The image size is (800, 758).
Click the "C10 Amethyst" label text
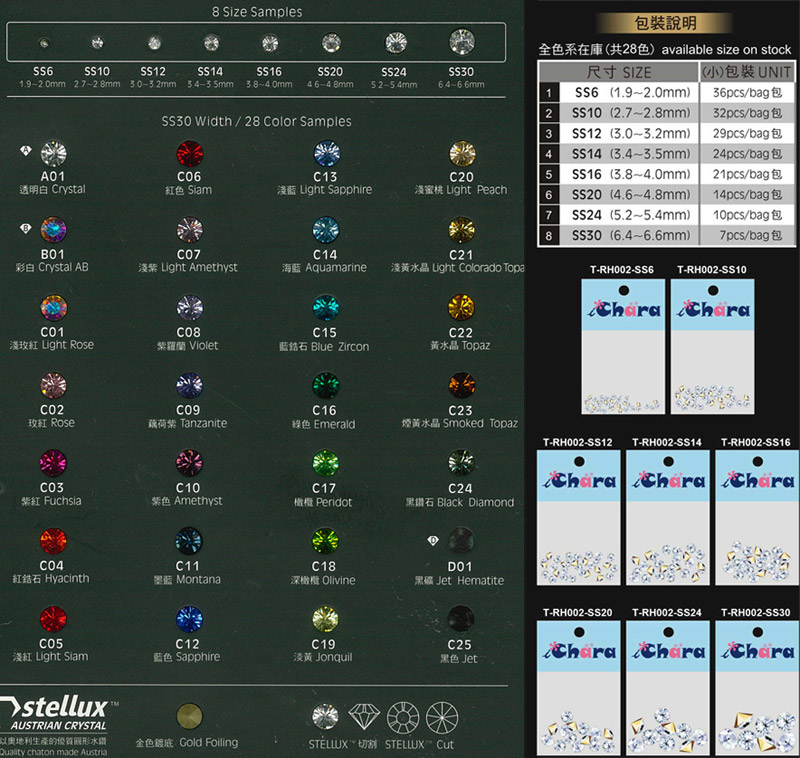coord(187,494)
